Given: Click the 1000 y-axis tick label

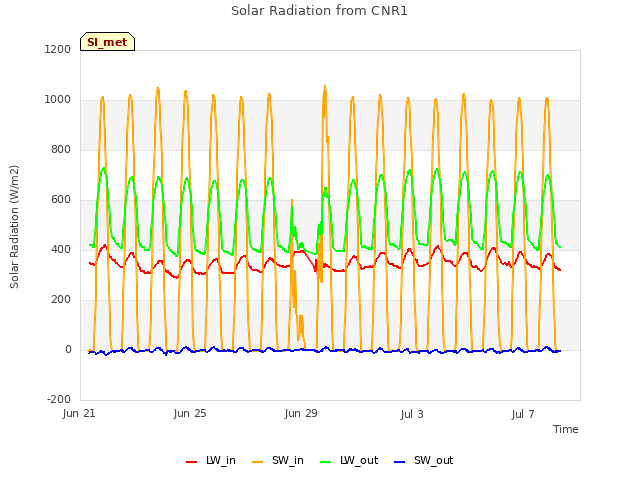Looking at the screenshot, I should coord(58,100).
